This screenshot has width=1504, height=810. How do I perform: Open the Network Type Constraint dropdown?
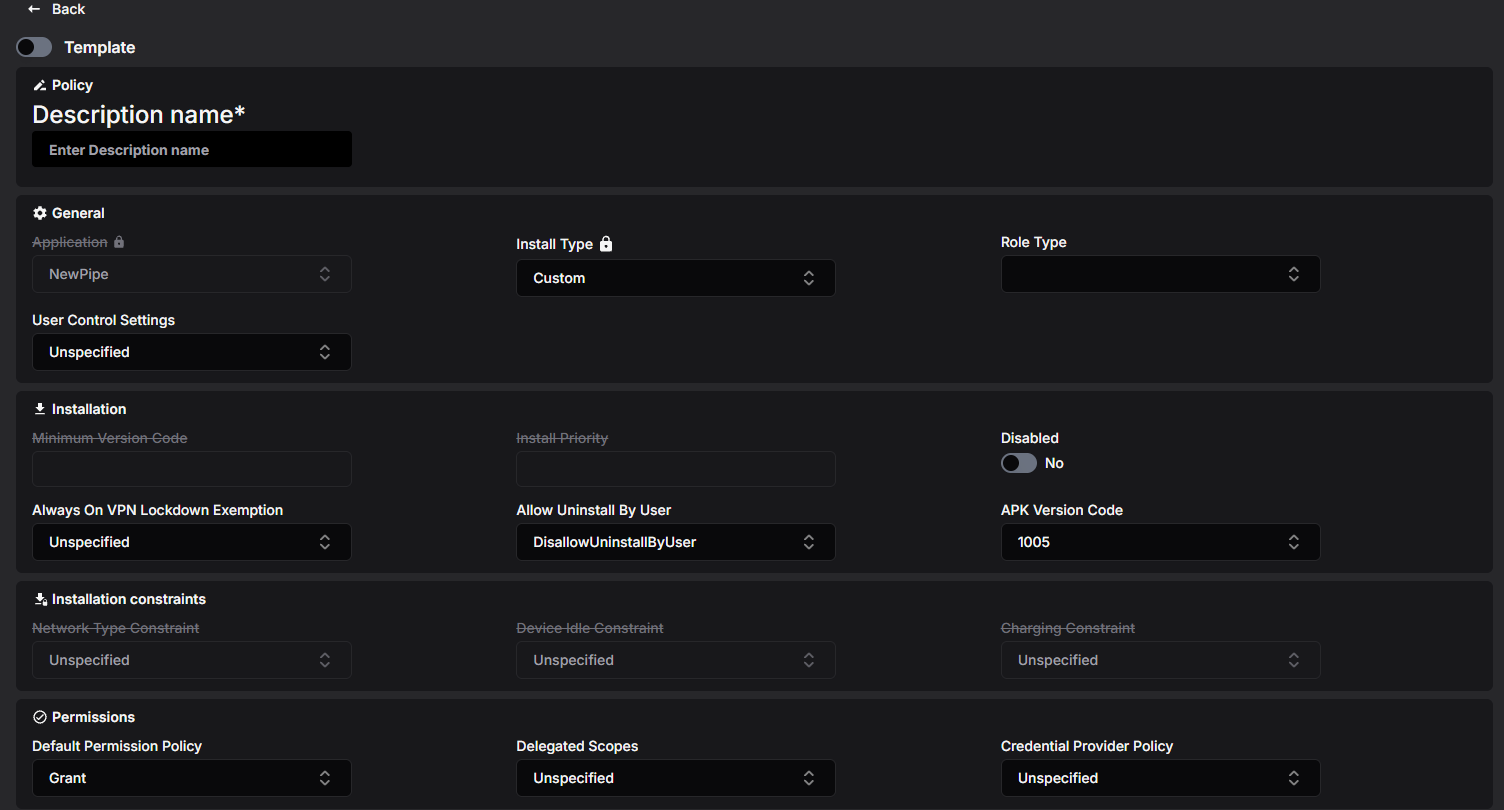192,660
